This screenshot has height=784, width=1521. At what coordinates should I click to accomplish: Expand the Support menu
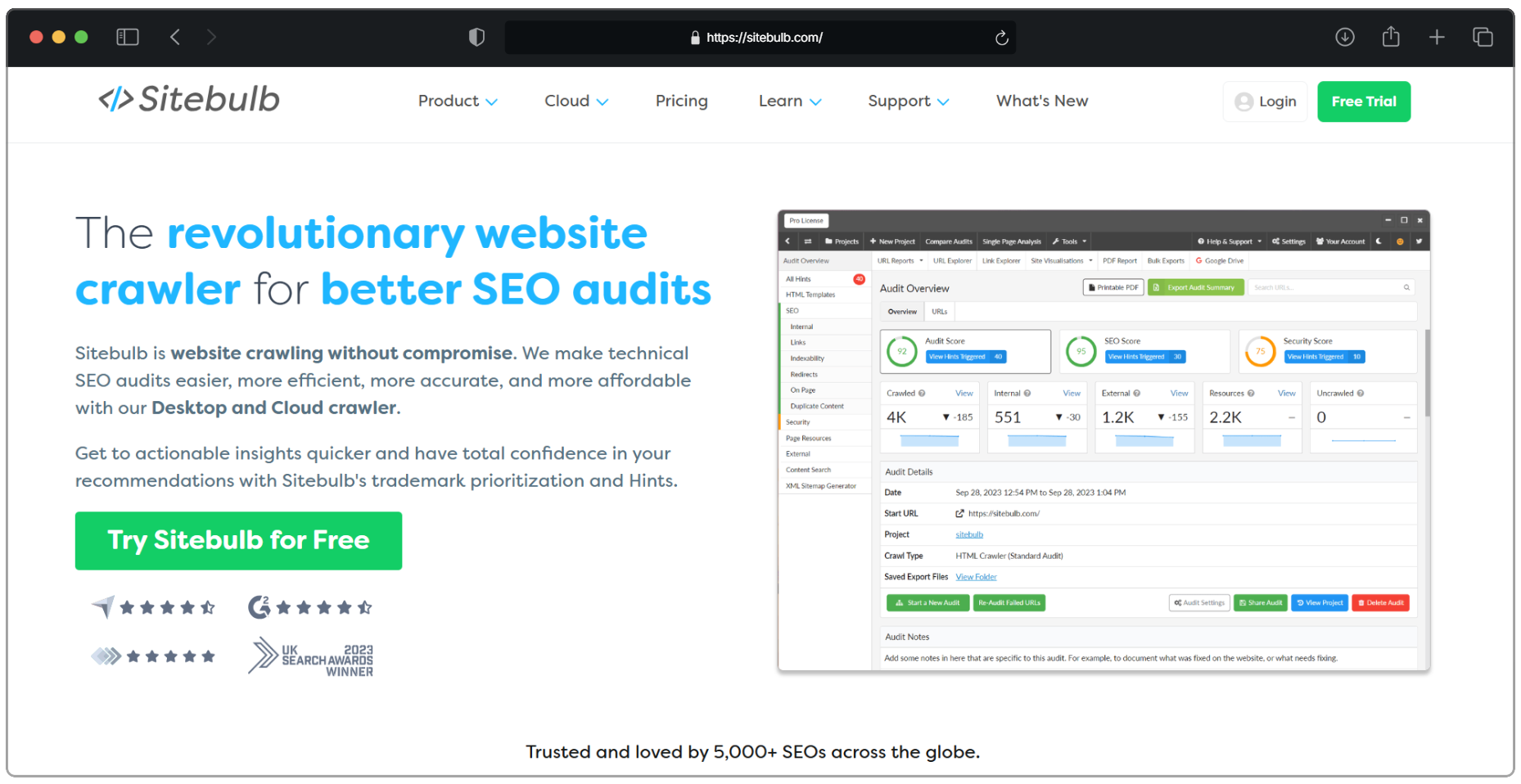tap(909, 101)
